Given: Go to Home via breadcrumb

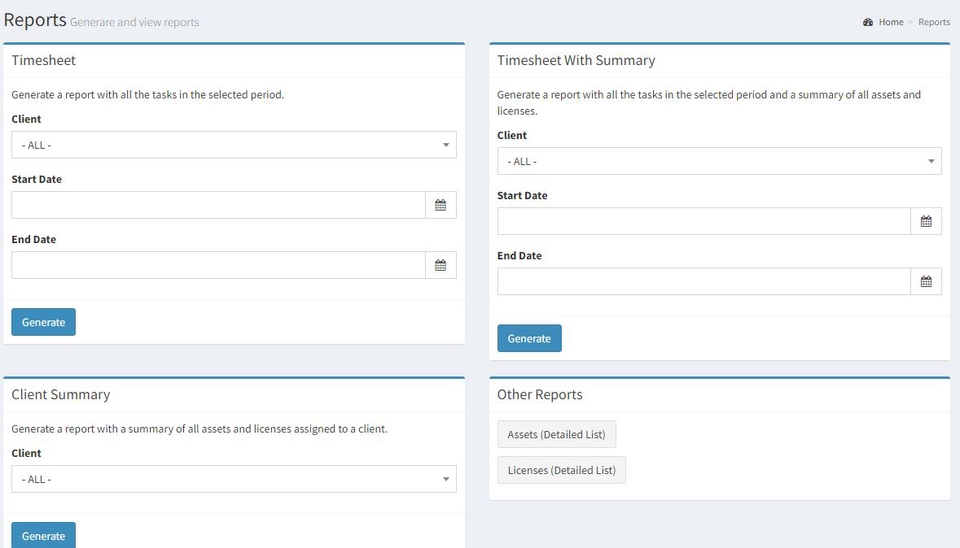Looking at the screenshot, I should pos(891,22).
